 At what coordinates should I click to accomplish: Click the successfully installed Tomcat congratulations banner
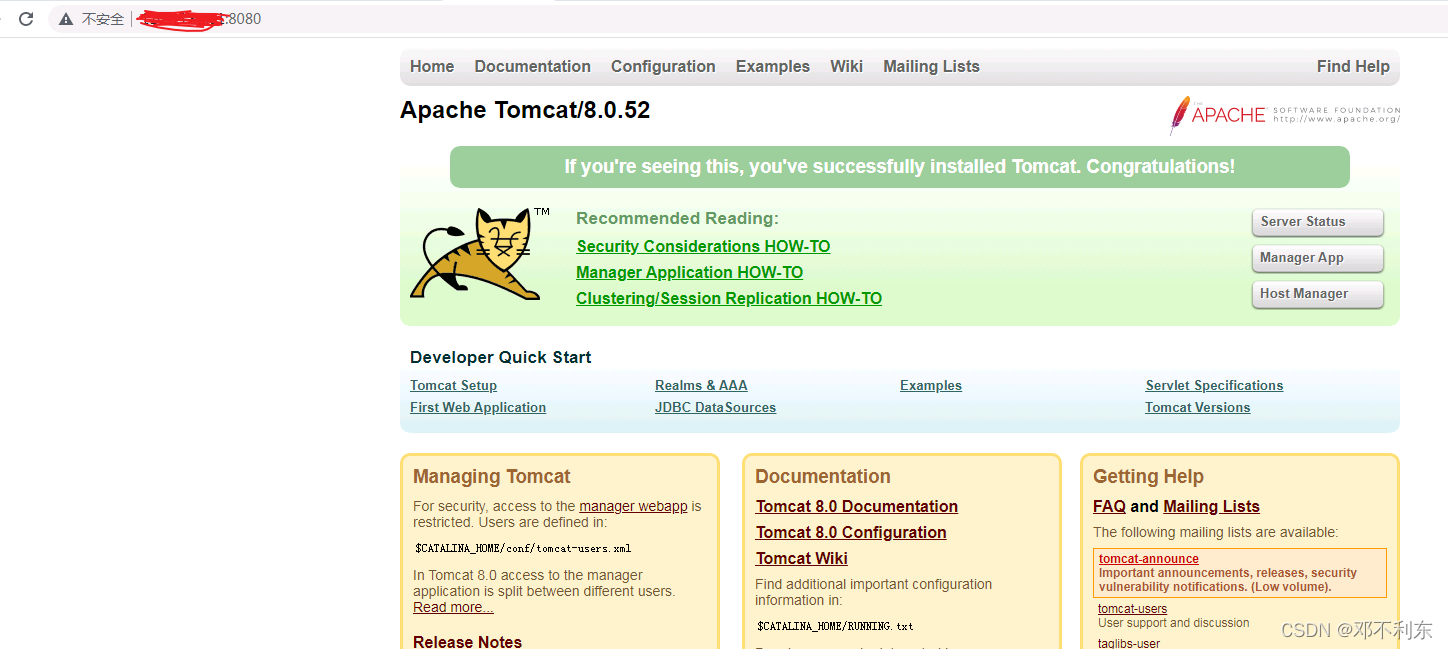[899, 167]
